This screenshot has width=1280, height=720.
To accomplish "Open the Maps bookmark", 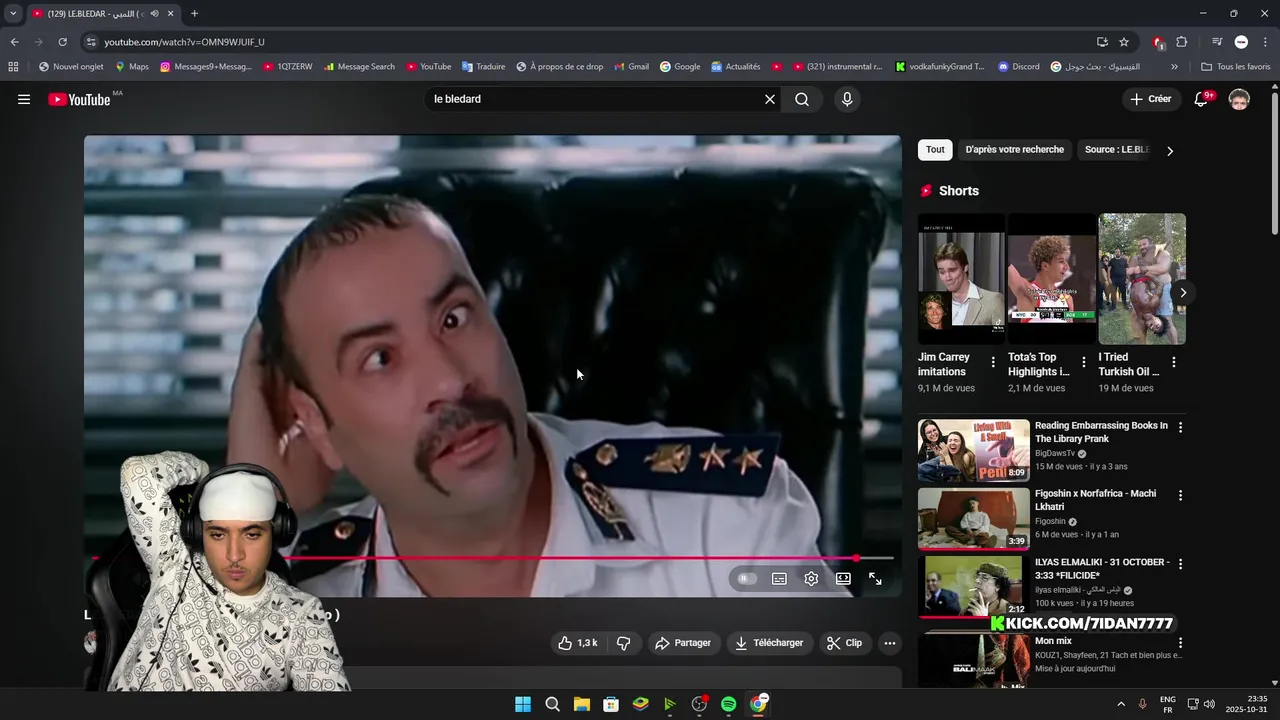I will (132, 67).
